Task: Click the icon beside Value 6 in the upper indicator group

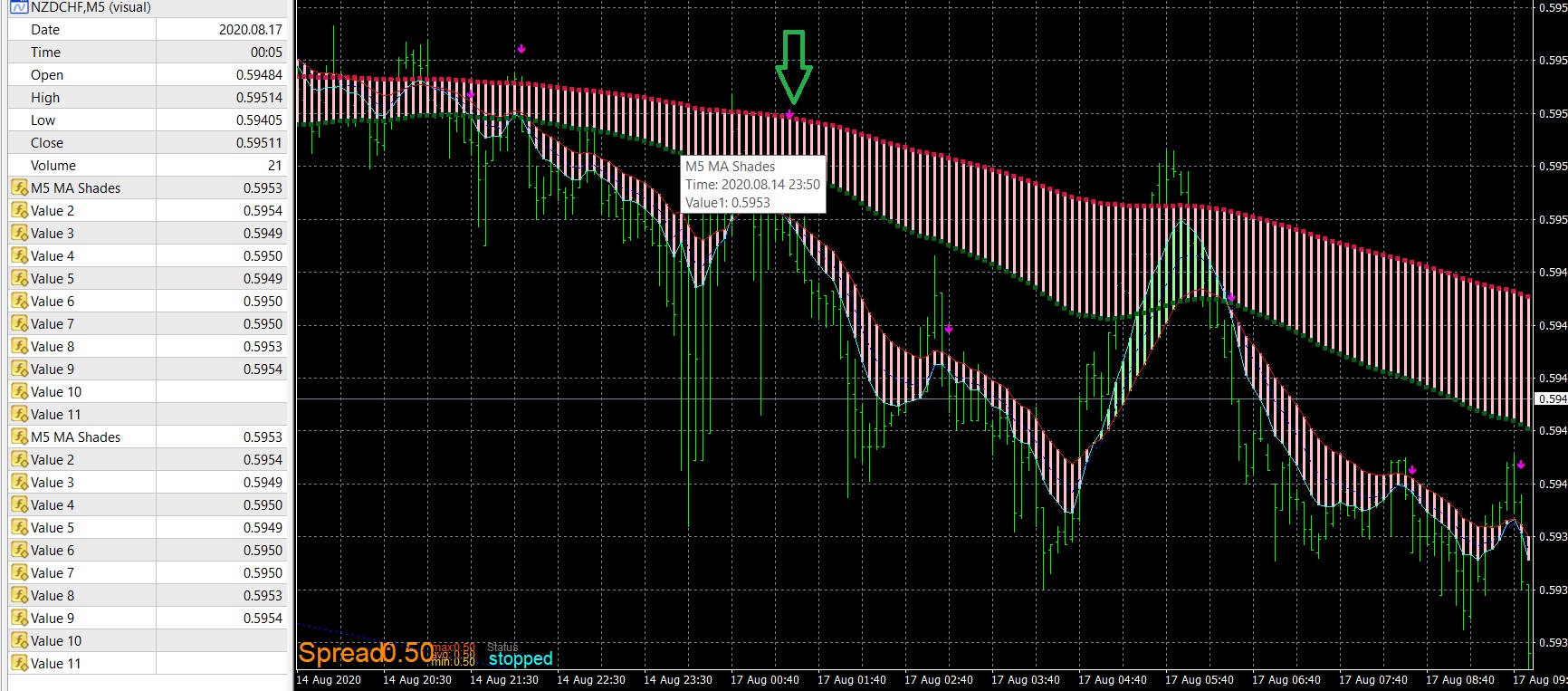Action: 19,302
